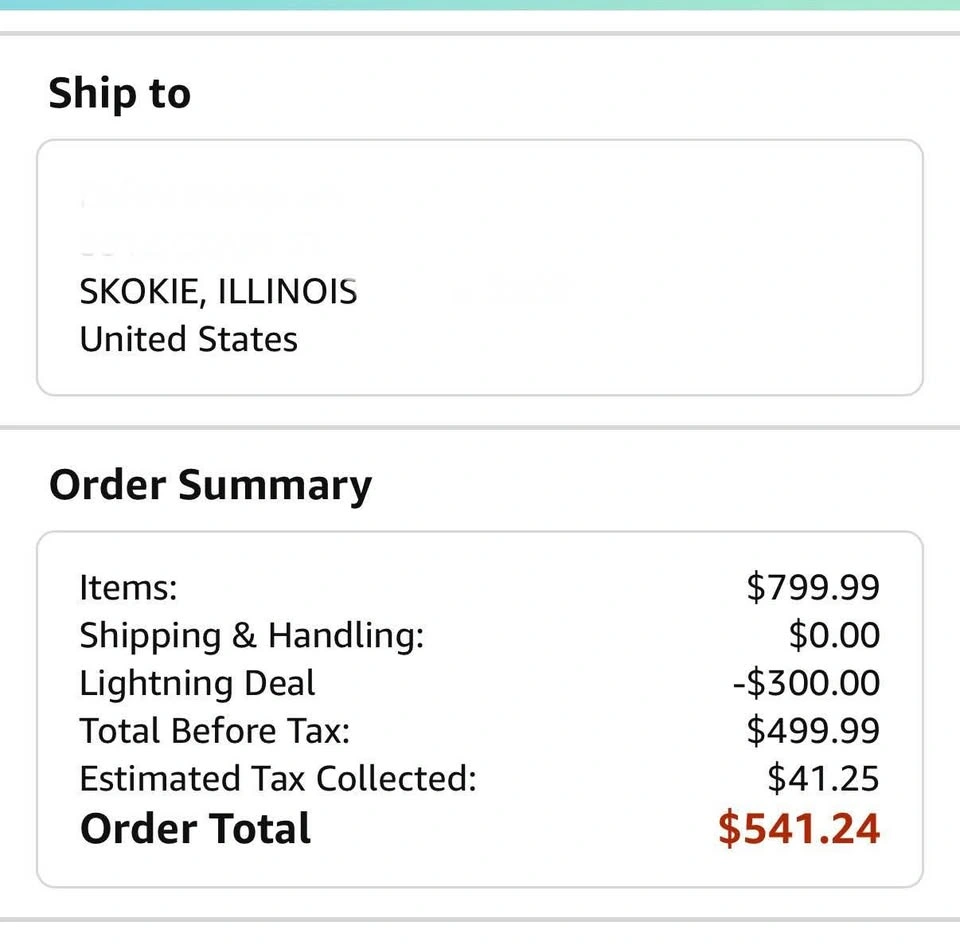
Task: Click the red $541.24 order total
Action: pyautogui.click(x=798, y=830)
